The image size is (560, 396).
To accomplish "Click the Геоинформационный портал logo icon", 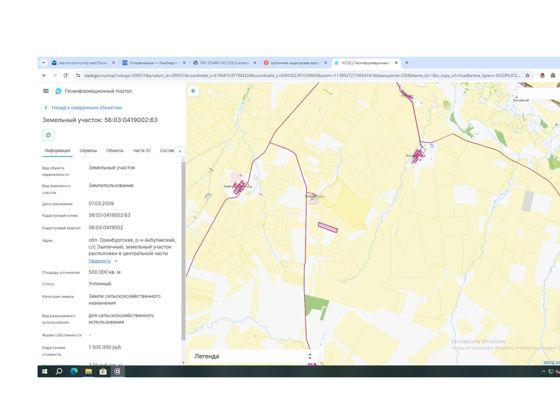I will click(59, 91).
